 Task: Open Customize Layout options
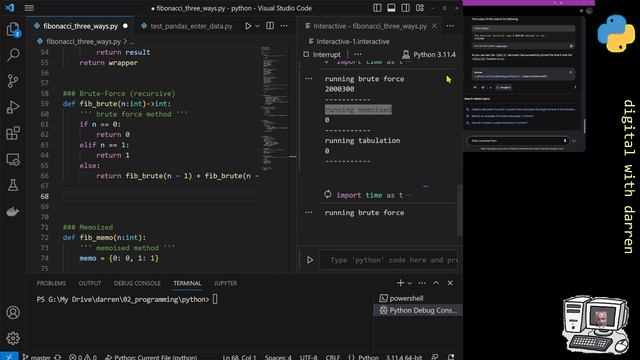click(420, 8)
